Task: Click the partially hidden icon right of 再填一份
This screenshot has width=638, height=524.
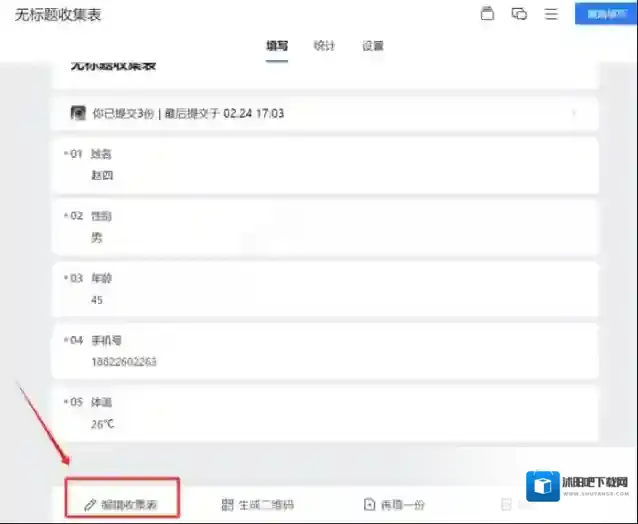Action: (x=506, y=505)
